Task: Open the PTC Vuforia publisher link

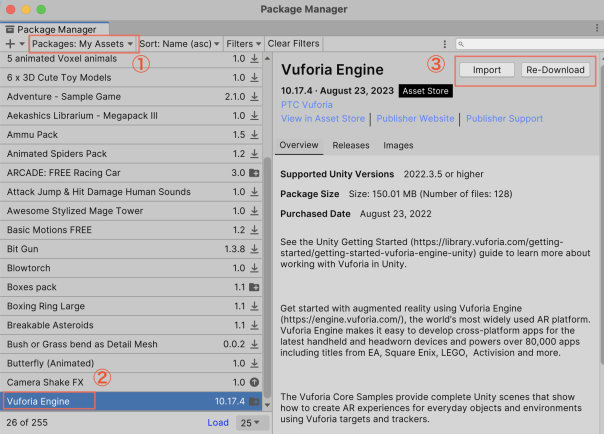Action: click(x=307, y=105)
